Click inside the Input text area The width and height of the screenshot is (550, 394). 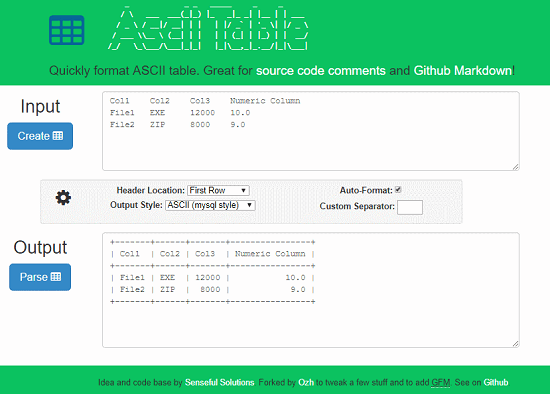pos(311,131)
